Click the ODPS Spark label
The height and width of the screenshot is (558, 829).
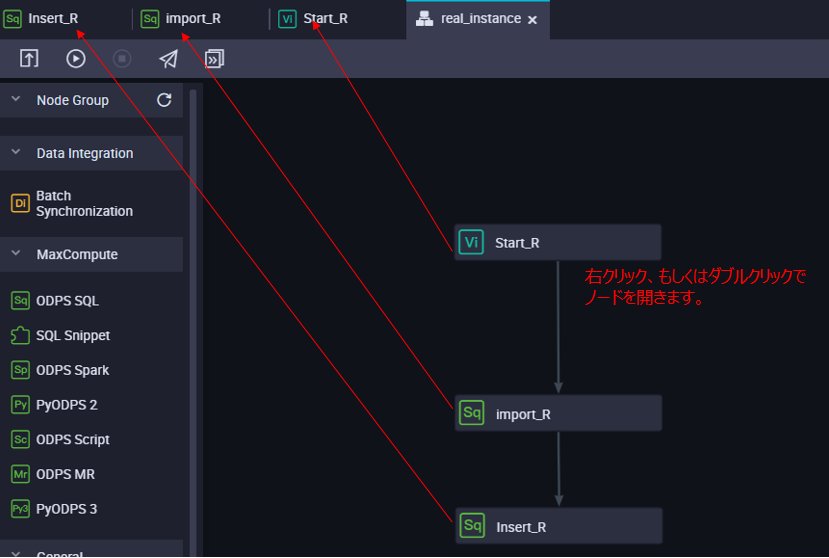coord(72,370)
